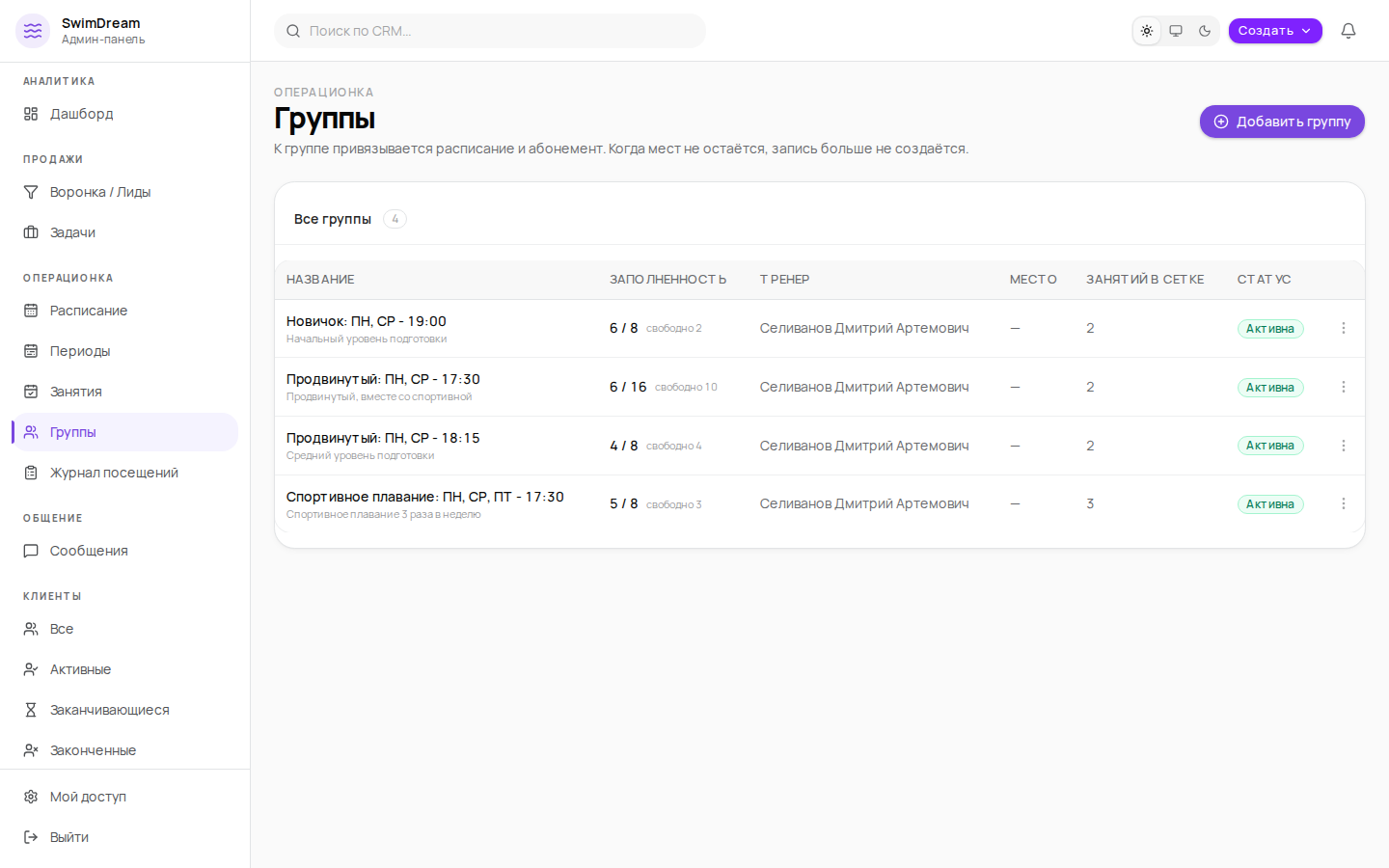Click the Группы people icon
This screenshot has height=868, width=1389.
pyautogui.click(x=31, y=432)
